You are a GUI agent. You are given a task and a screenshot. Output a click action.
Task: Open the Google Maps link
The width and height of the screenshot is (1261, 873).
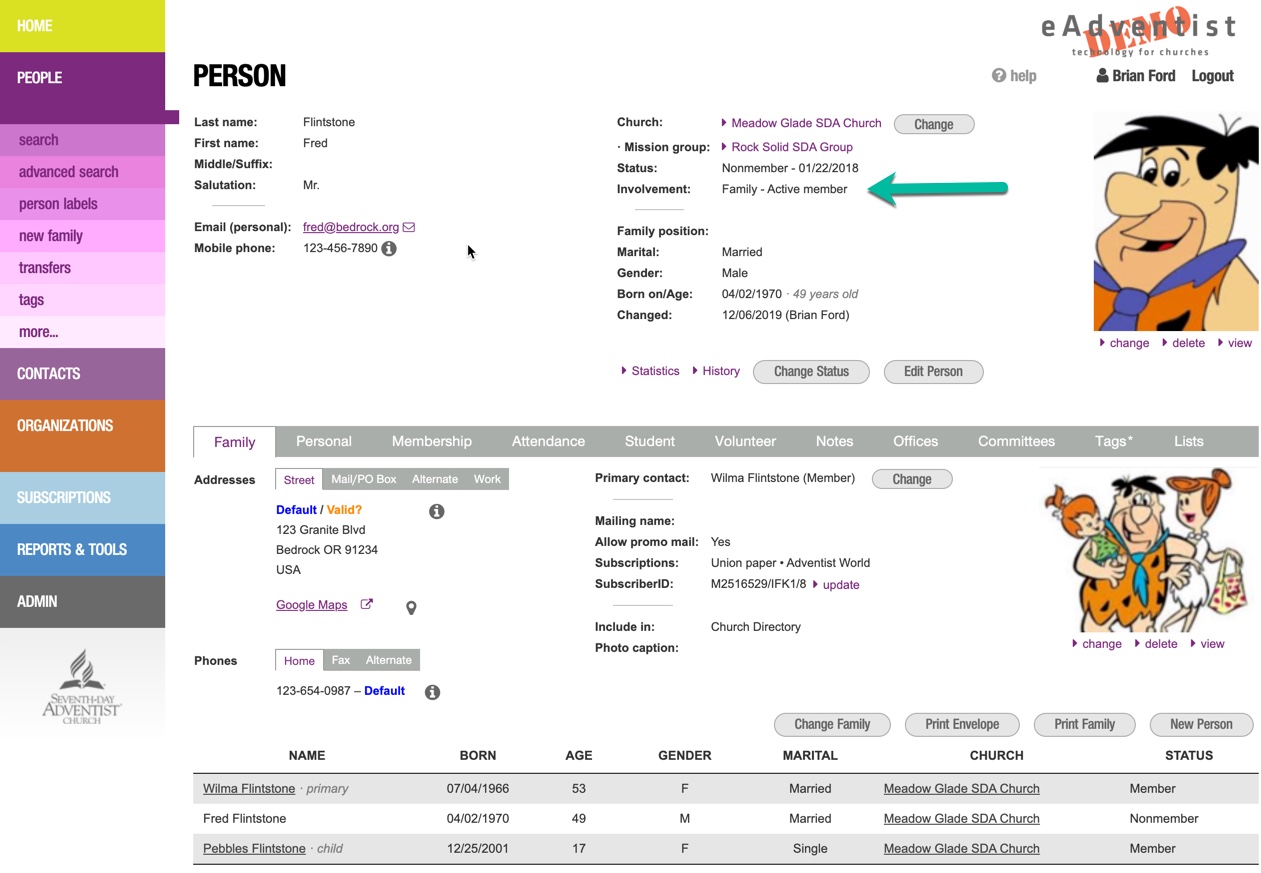pyautogui.click(x=311, y=605)
